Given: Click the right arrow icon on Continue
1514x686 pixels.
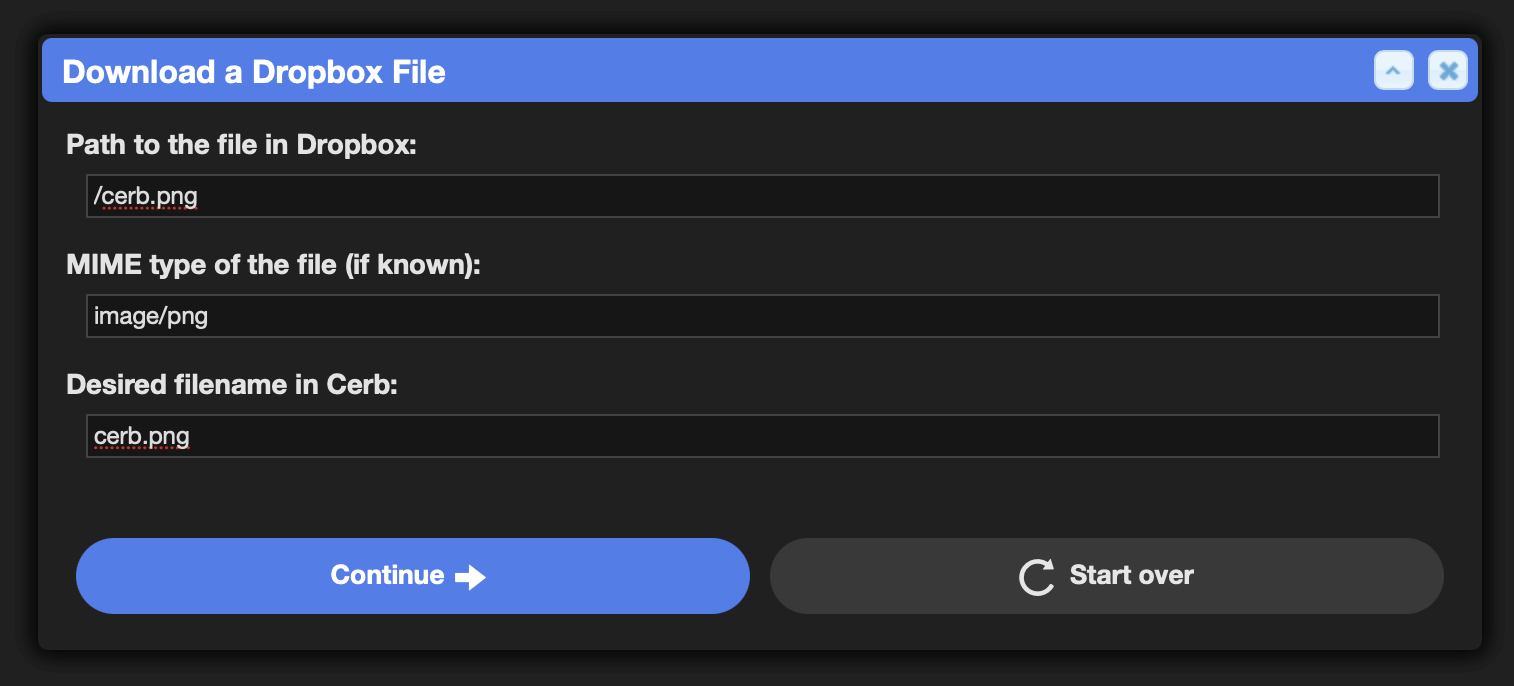Looking at the screenshot, I should click(x=470, y=577).
